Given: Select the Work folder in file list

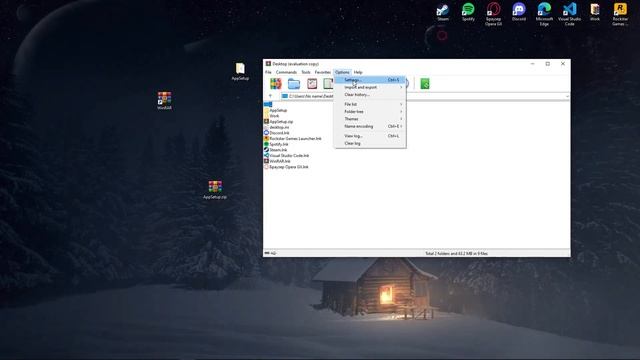Looking at the screenshot, I should (x=272, y=116).
